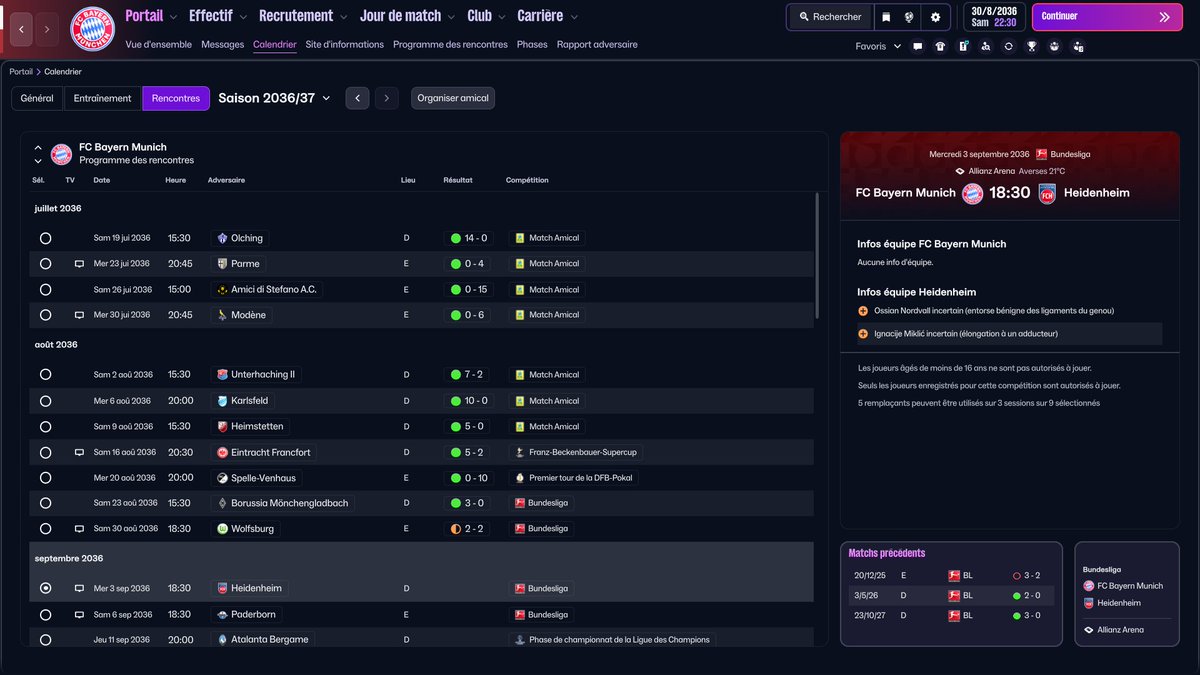Select the Unterhaching II match radio button
The width and height of the screenshot is (1200, 675).
pos(45,375)
